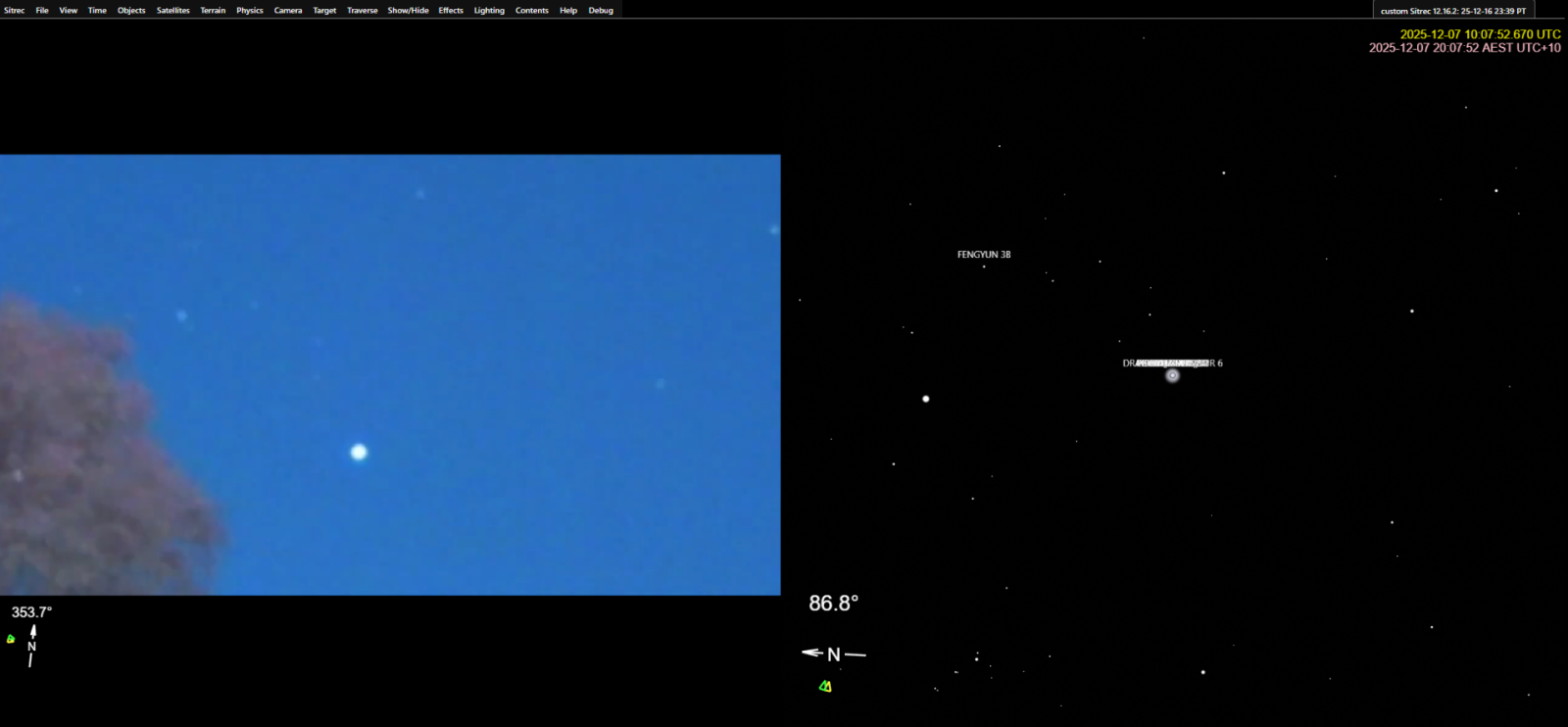The height and width of the screenshot is (727, 1568).
Task: Click the FENGYUN 3B satellite label
Action: click(x=984, y=255)
